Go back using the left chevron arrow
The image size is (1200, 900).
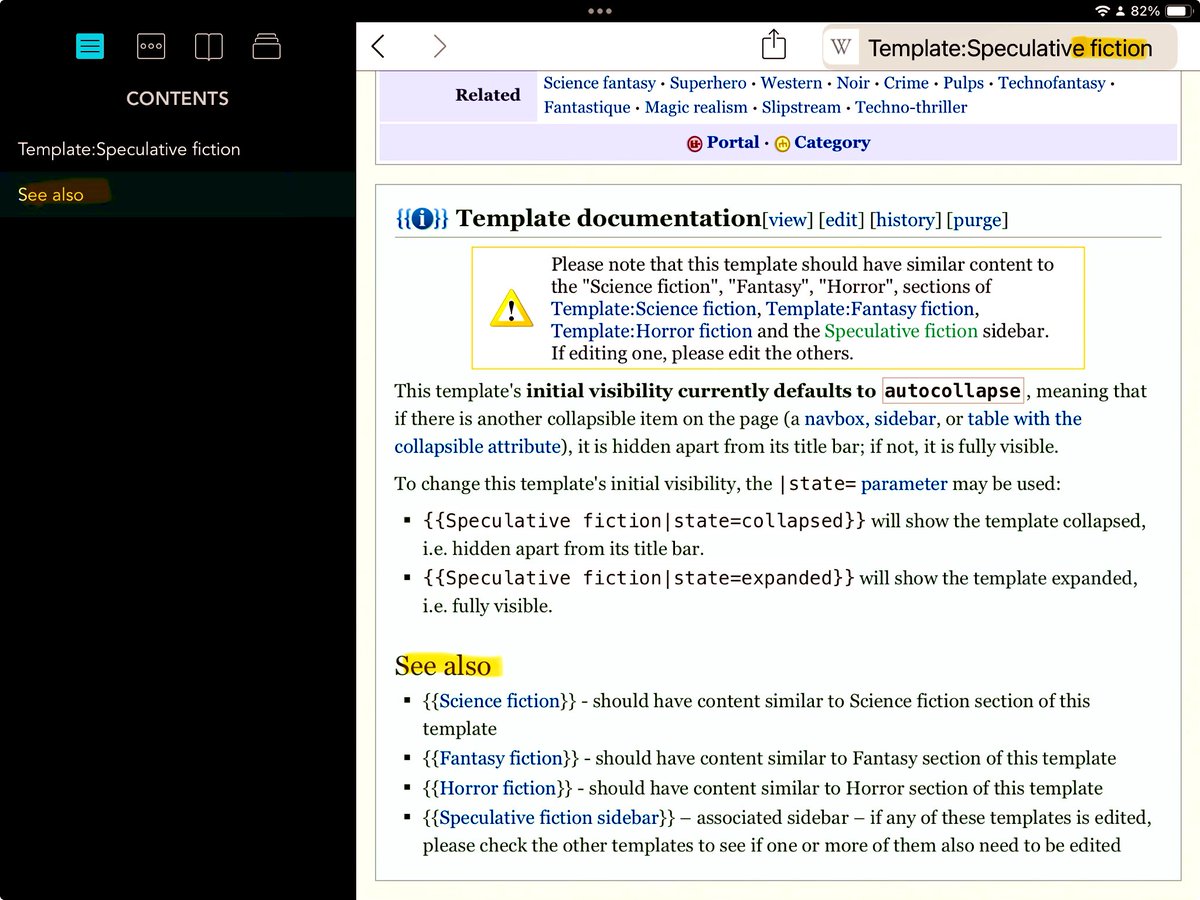point(378,45)
